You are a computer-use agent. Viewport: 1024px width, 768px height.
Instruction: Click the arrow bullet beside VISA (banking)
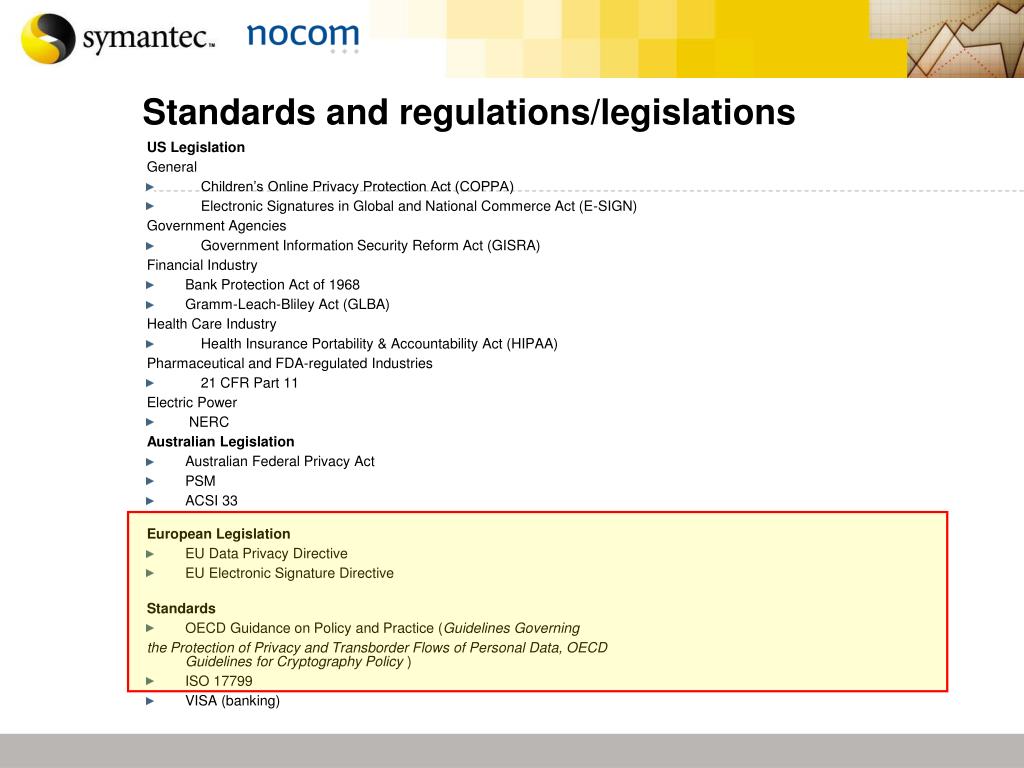[150, 701]
